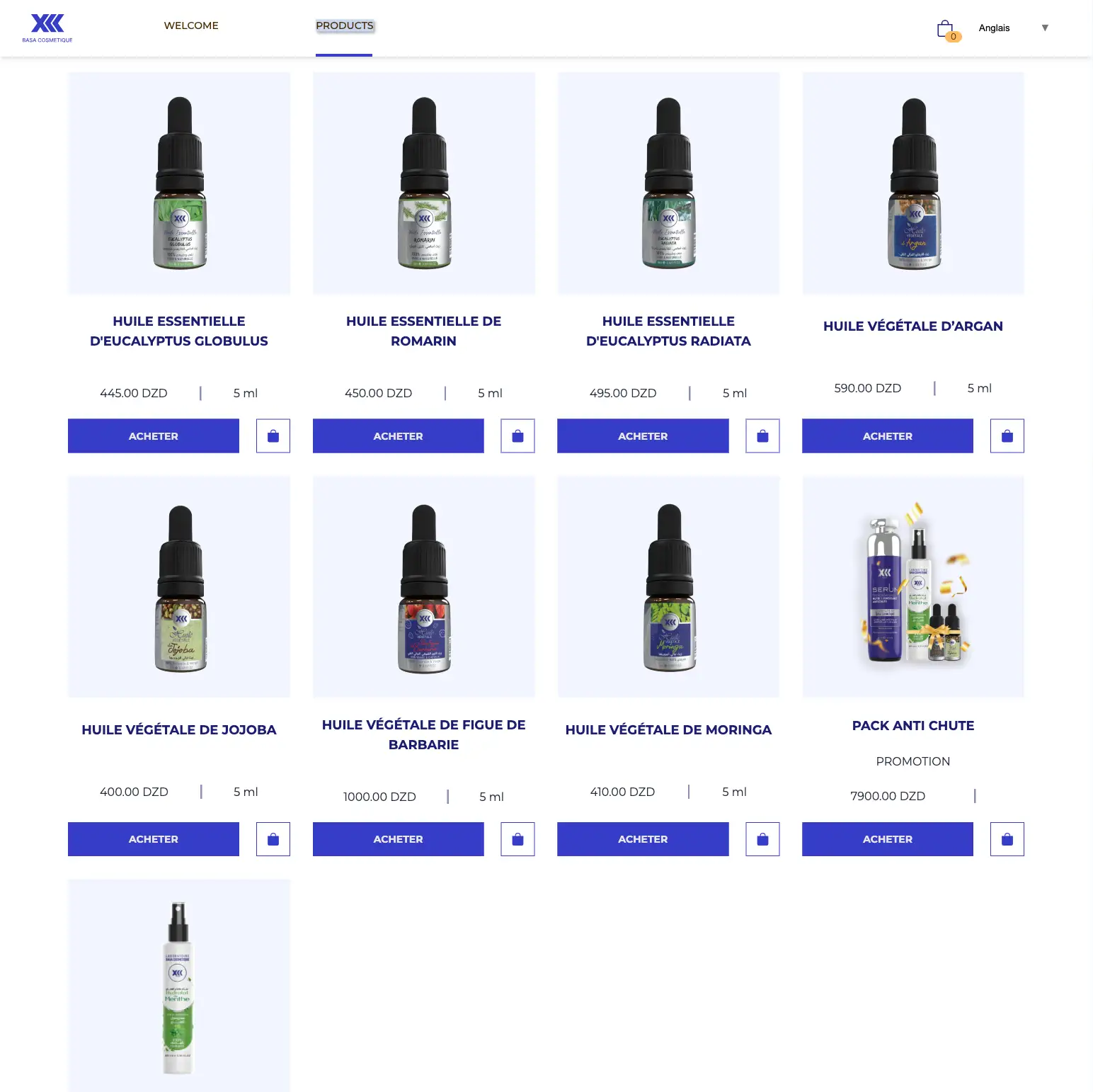
Task: Open the shopping cart icon in header
Action: (x=946, y=29)
